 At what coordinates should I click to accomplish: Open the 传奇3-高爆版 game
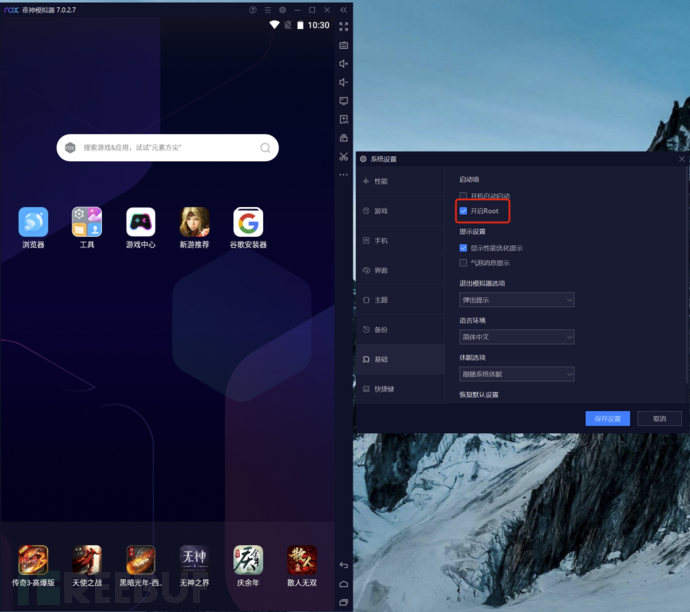coord(33,560)
